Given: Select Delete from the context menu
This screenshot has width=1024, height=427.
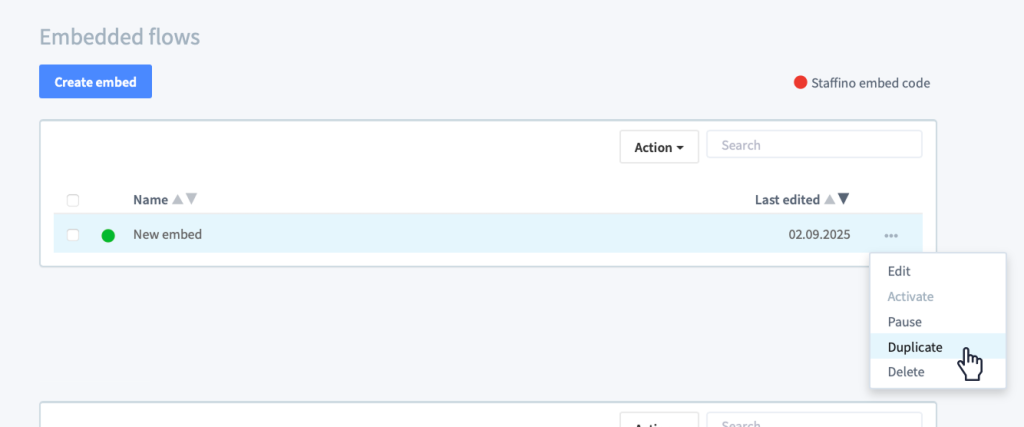Looking at the screenshot, I should pos(906,372).
